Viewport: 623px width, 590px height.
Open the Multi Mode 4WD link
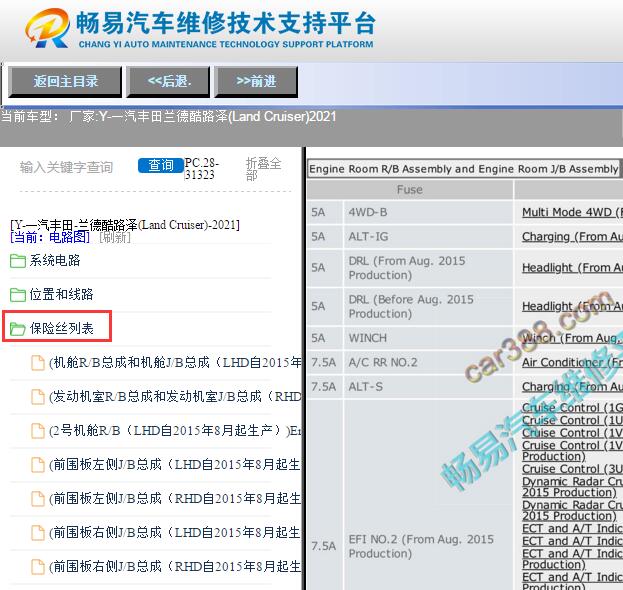[572, 213]
